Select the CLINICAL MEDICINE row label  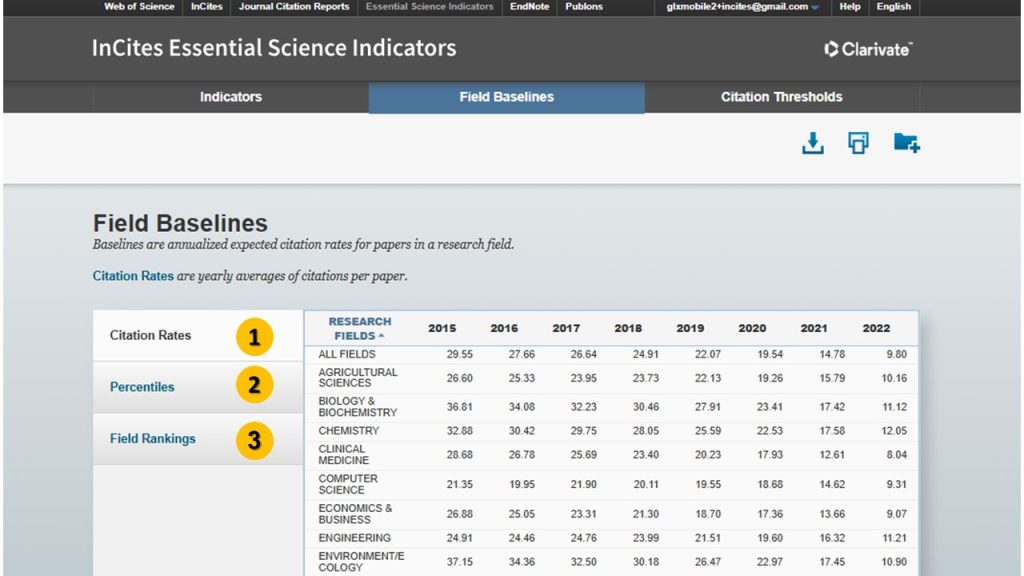pyautogui.click(x=344, y=455)
